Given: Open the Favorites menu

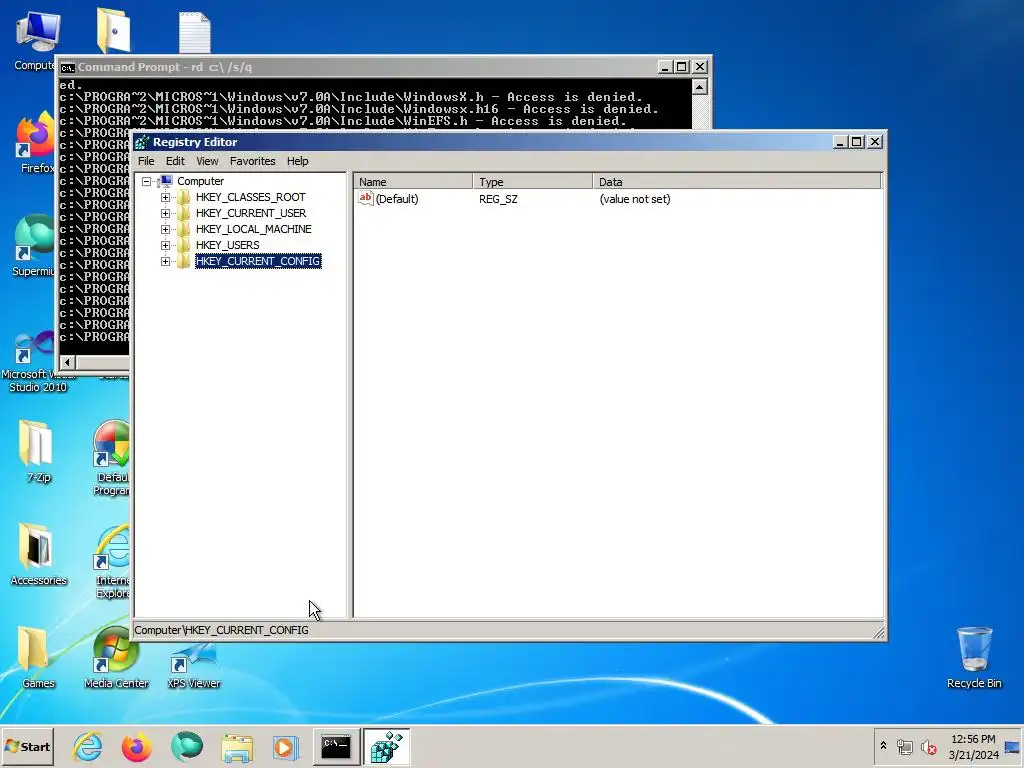Looking at the screenshot, I should pos(252,161).
